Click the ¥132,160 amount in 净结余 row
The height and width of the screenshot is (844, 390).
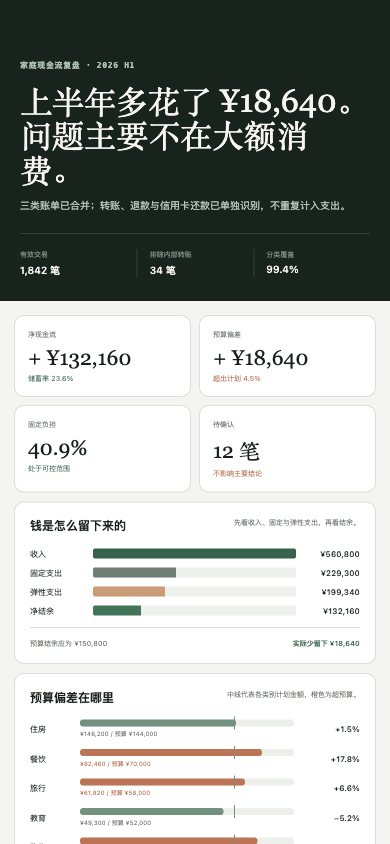pyautogui.click(x=341, y=611)
